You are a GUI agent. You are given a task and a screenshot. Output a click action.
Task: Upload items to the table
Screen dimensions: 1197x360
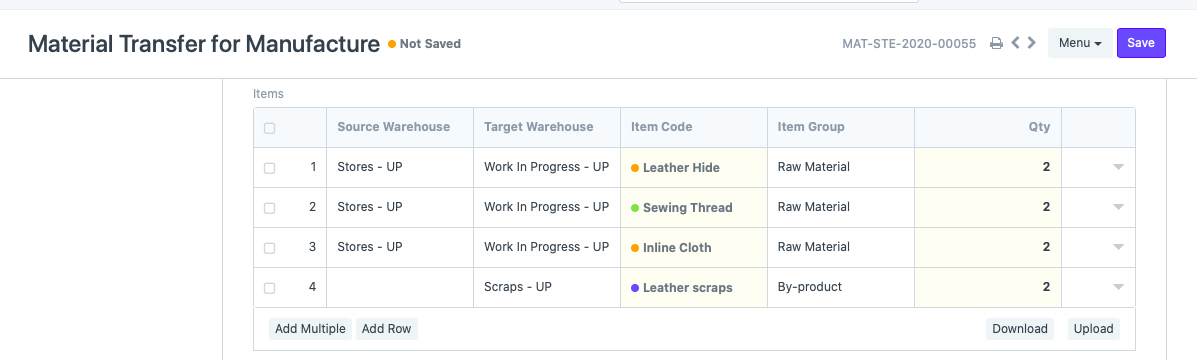click(x=1094, y=329)
